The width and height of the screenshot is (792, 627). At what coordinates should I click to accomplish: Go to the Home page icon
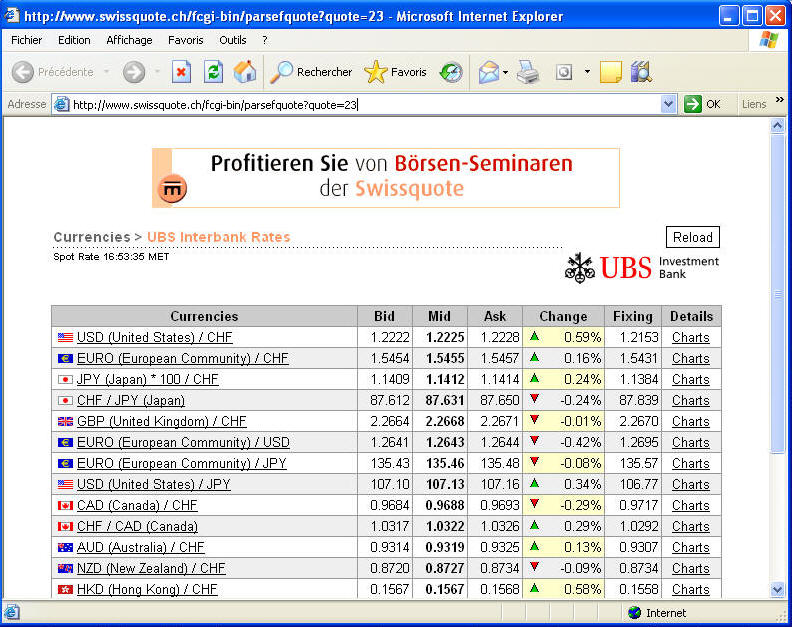click(245, 72)
